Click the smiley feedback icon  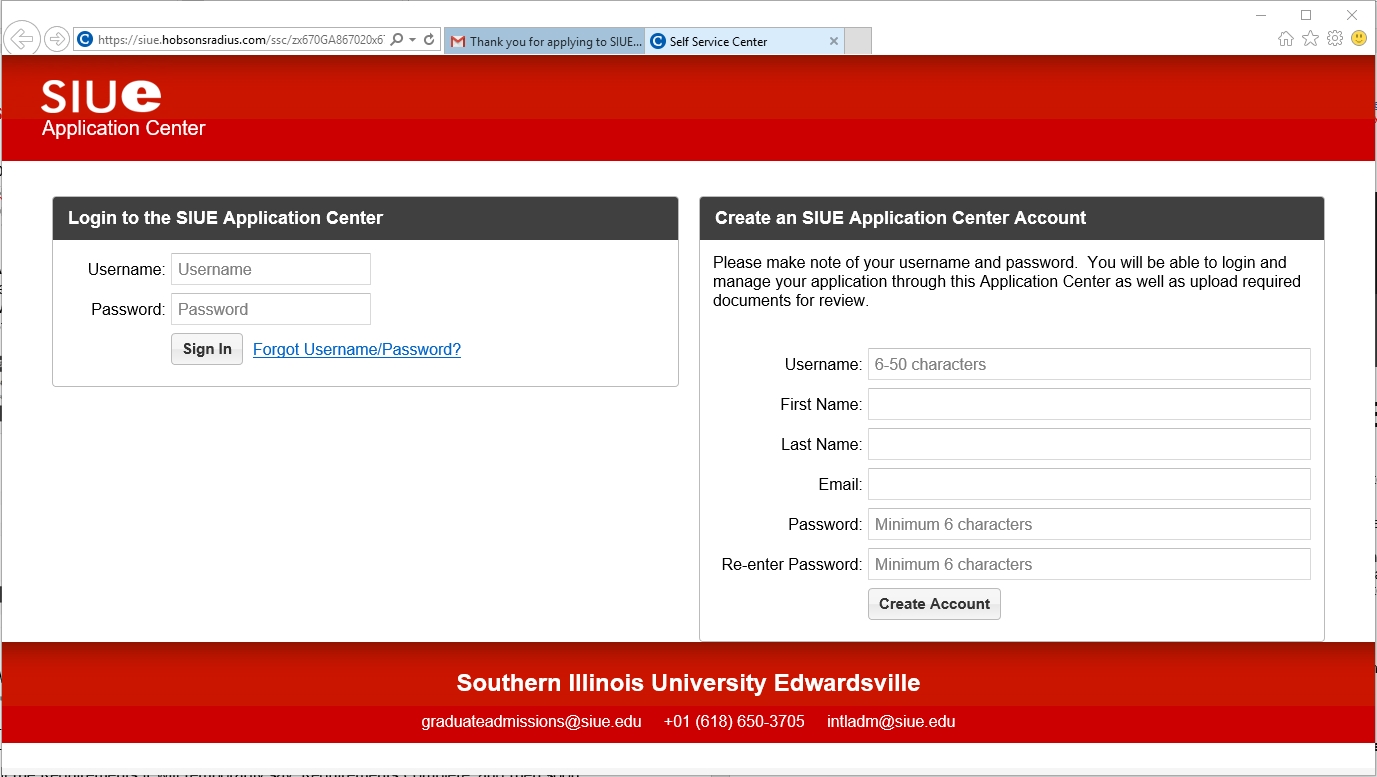1358,39
